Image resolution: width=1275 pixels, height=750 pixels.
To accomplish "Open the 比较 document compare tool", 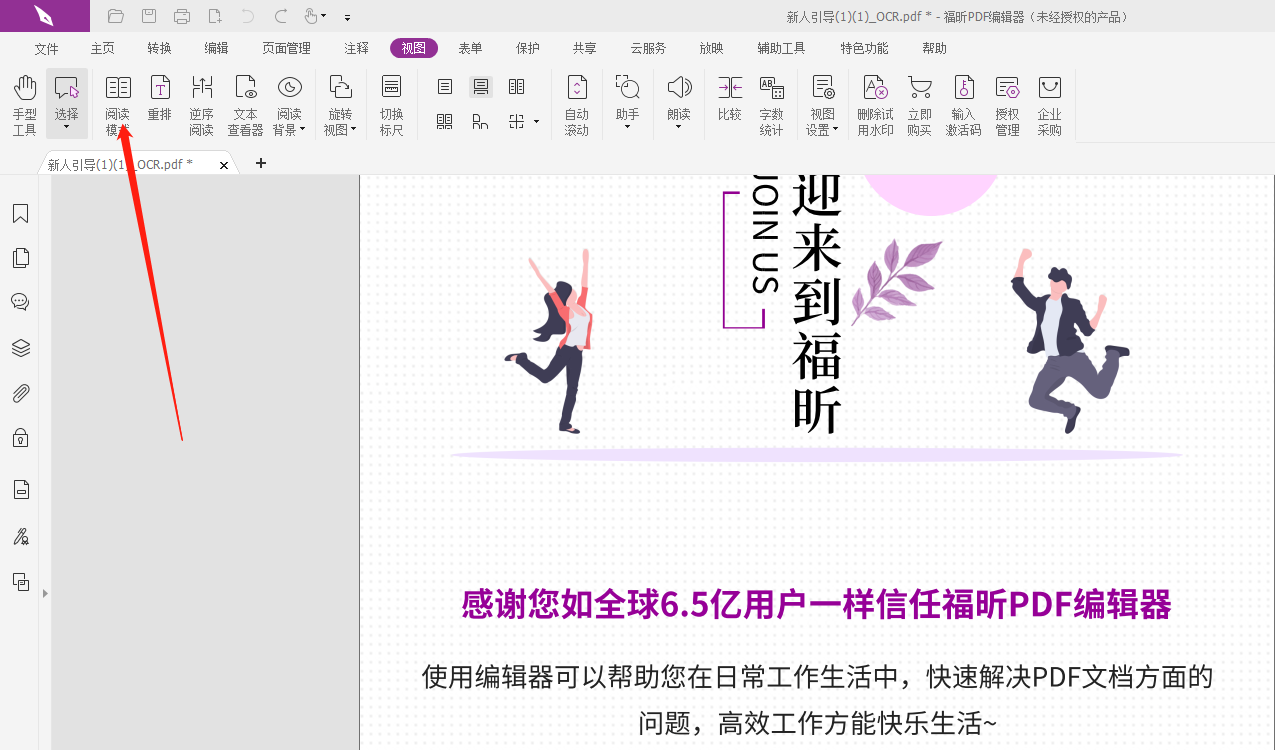I will pos(729,100).
